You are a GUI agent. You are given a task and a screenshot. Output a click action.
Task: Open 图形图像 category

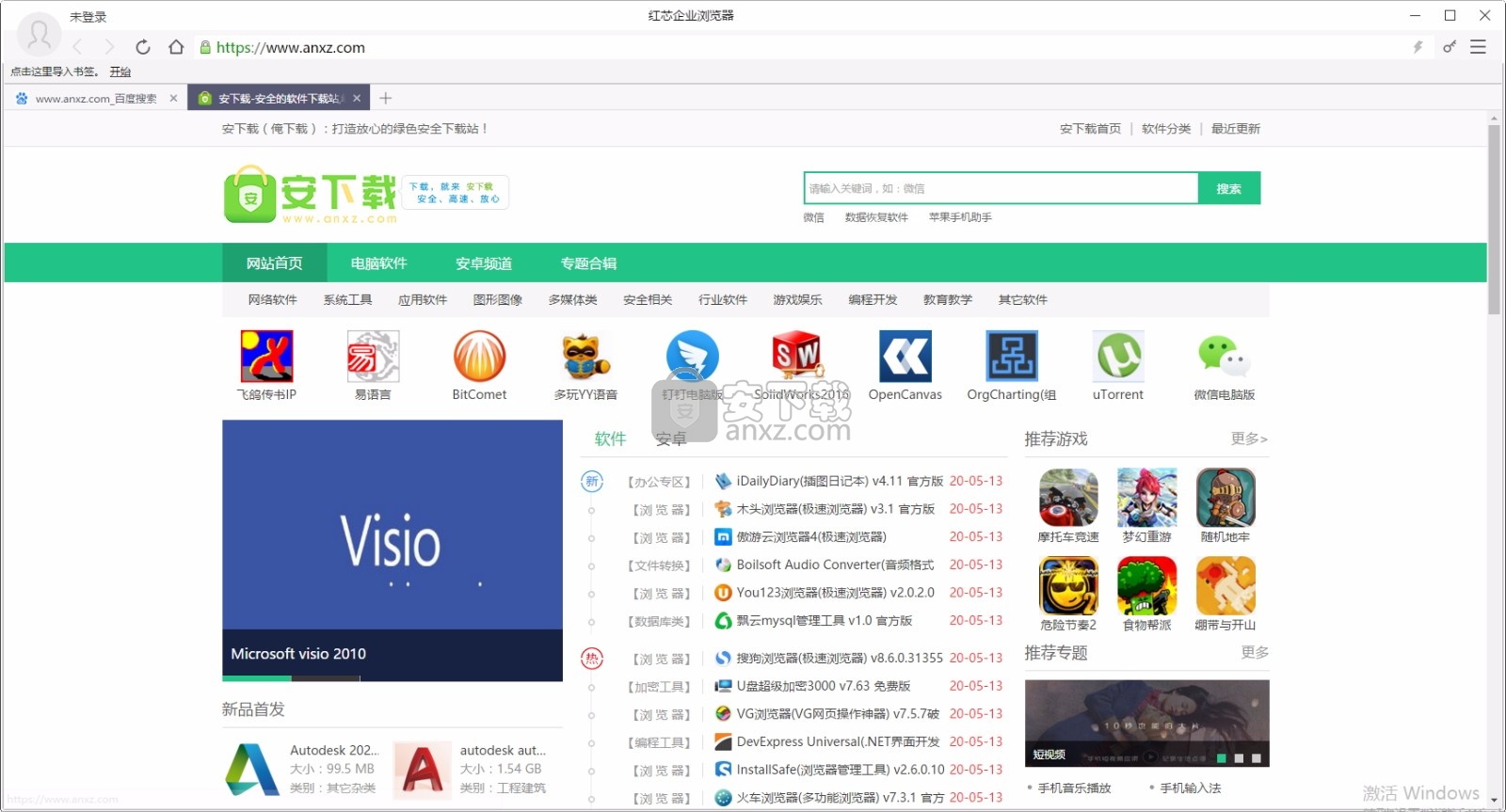[x=498, y=300]
